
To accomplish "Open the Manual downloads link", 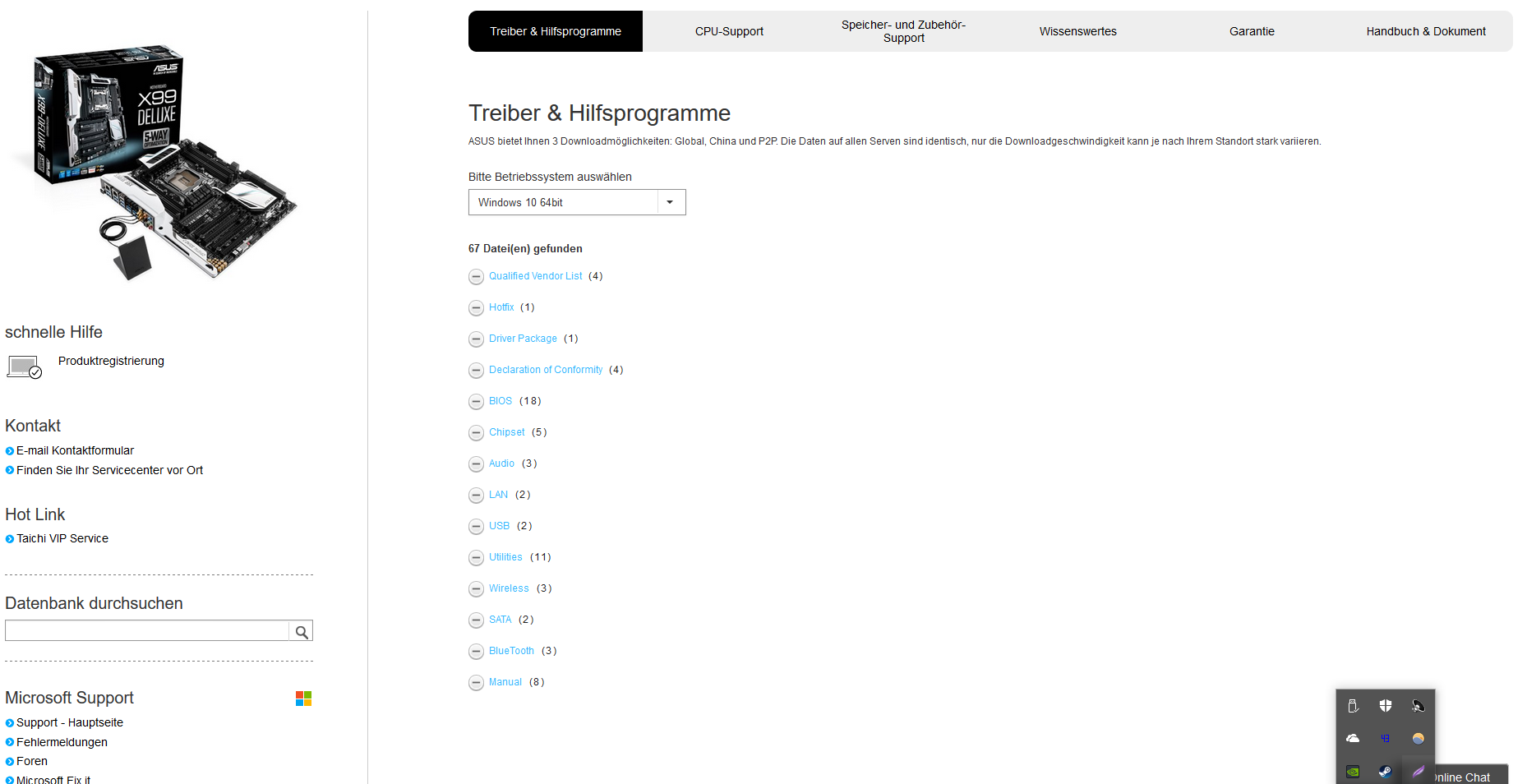I will tap(505, 682).
